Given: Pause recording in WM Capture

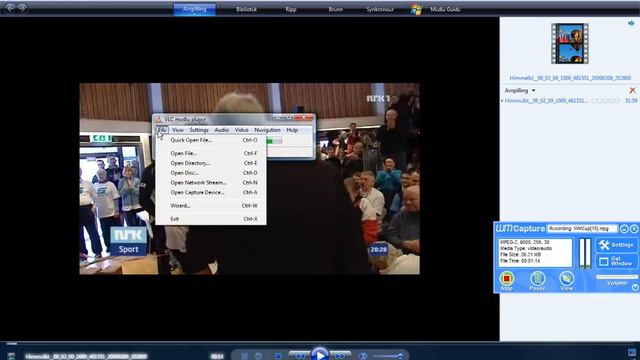Looking at the screenshot, I should point(537,280).
